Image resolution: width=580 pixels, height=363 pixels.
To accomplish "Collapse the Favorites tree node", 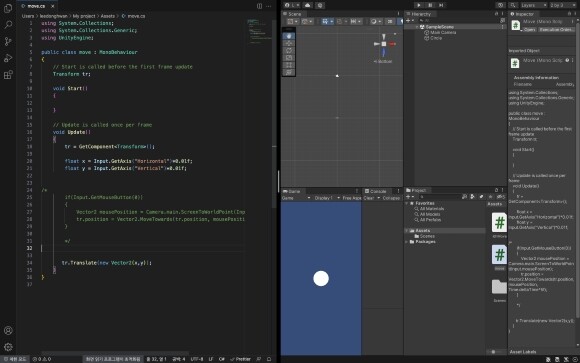I will coord(407,203).
